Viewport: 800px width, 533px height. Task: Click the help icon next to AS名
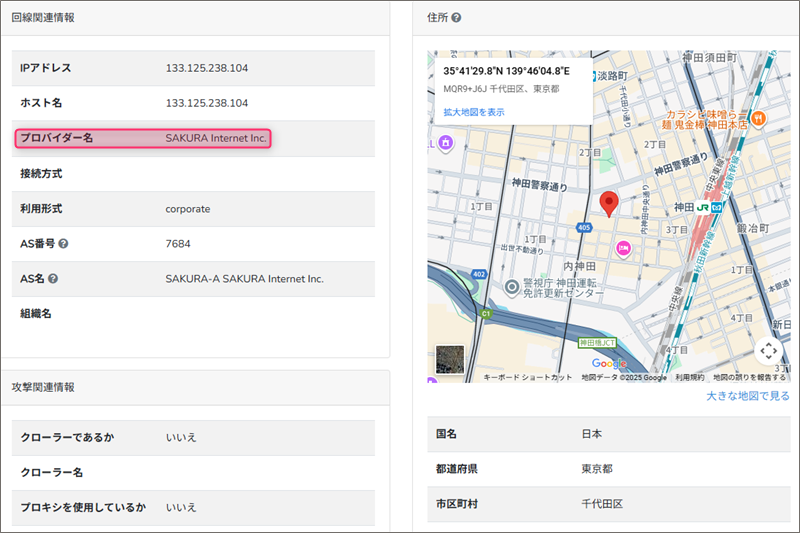53,279
